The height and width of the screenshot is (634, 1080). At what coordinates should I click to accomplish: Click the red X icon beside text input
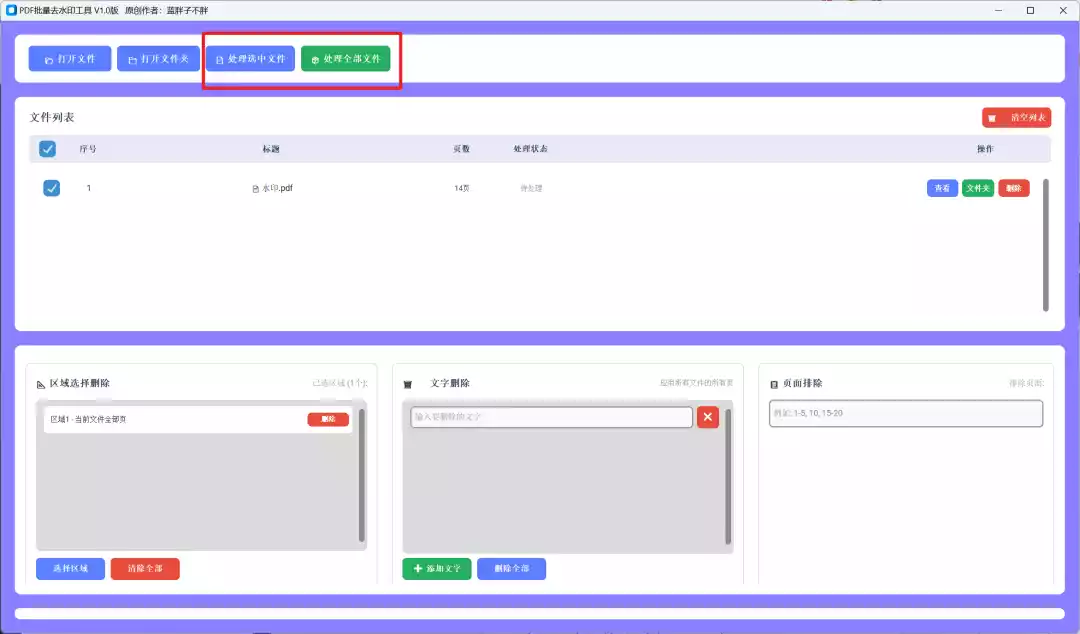coord(708,417)
